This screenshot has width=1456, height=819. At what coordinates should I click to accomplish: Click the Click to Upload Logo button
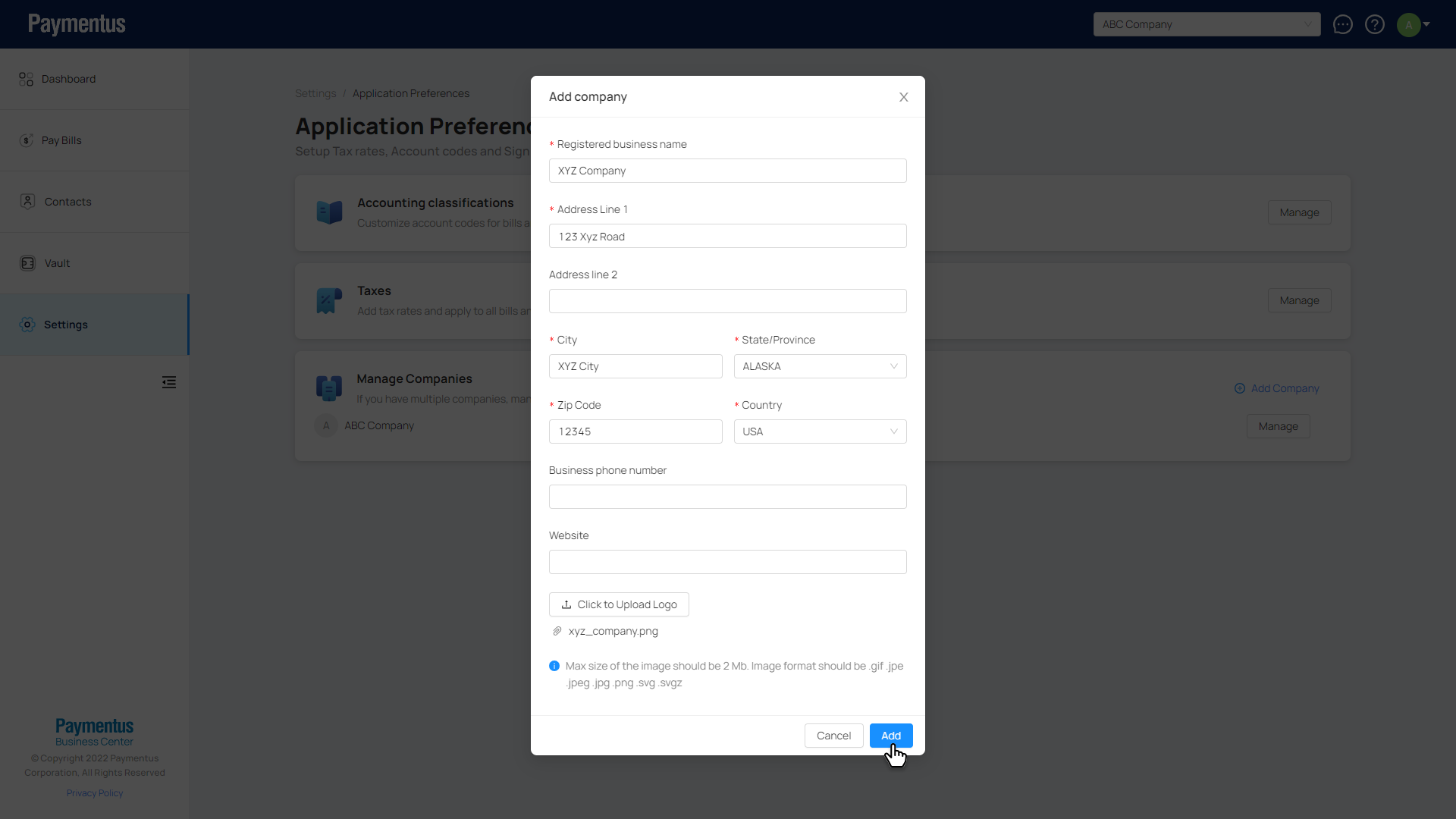pos(619,604)
